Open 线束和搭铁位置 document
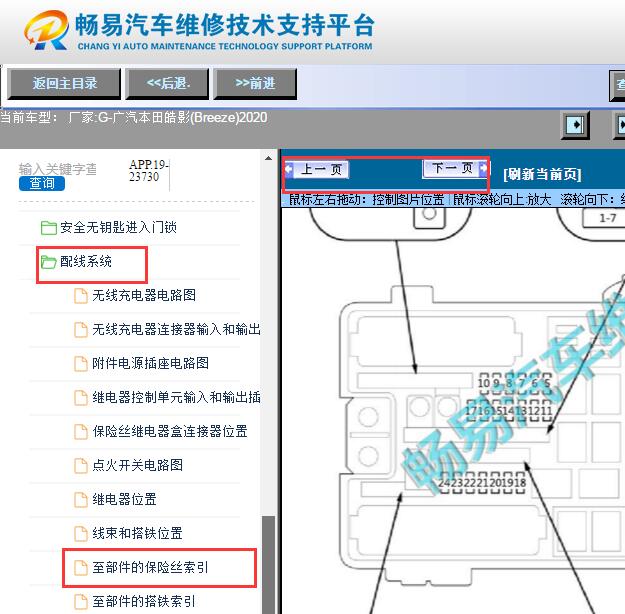625x614 pixels. (138, 533)
